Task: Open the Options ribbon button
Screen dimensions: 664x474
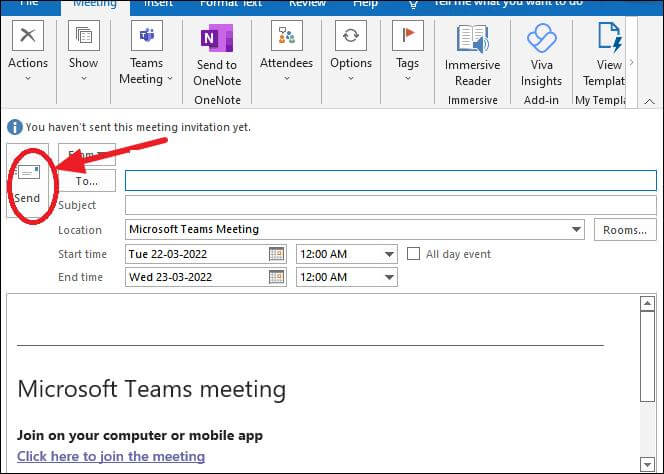Action: [x=351, y=51]
